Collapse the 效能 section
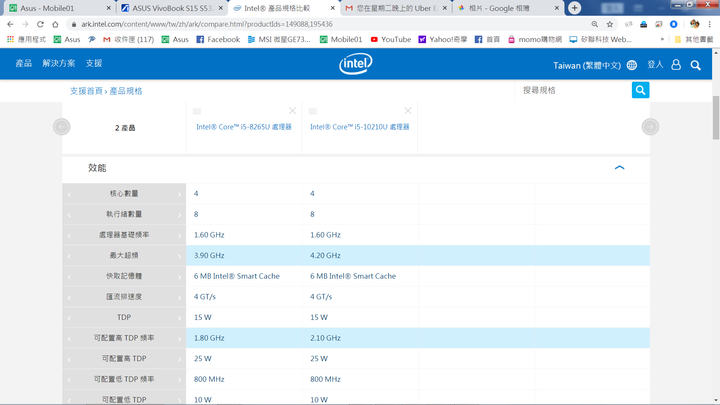Screen dimensions: 720x405 (619, 168)
